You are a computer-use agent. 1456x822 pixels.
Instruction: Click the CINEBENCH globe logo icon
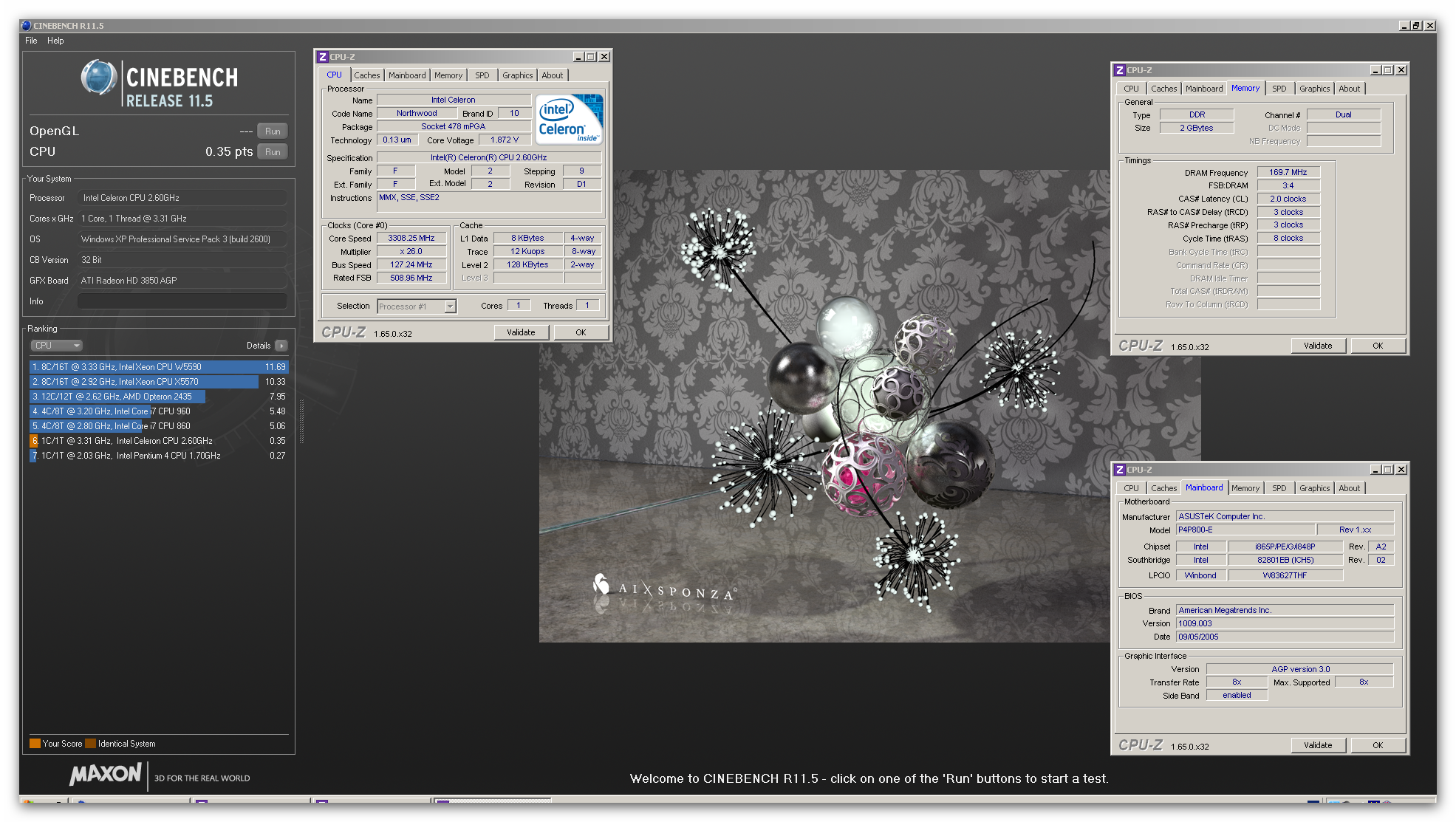coord(99,78)
